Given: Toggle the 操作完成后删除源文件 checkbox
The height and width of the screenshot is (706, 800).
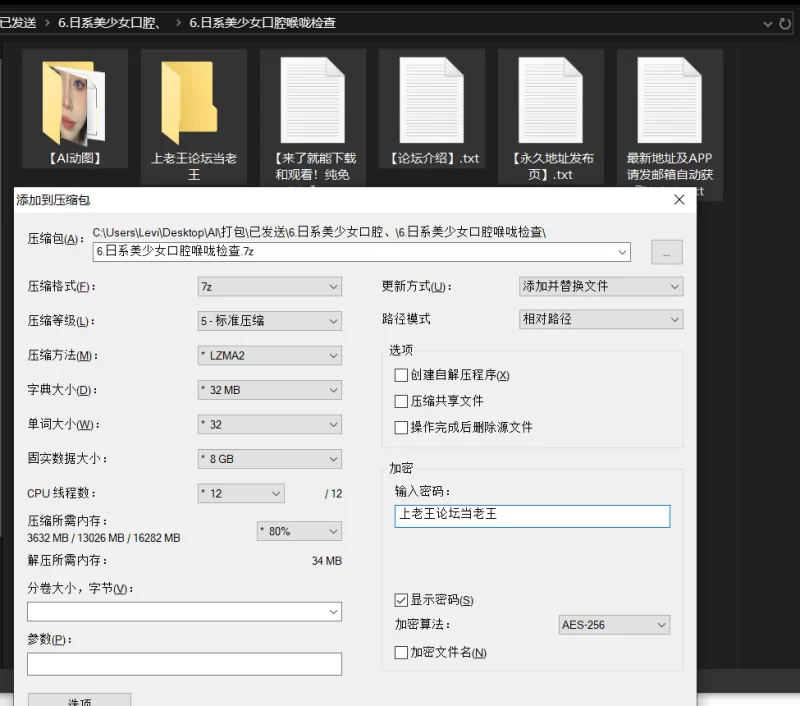Looking at the screenshot, I should coord(401,427).
